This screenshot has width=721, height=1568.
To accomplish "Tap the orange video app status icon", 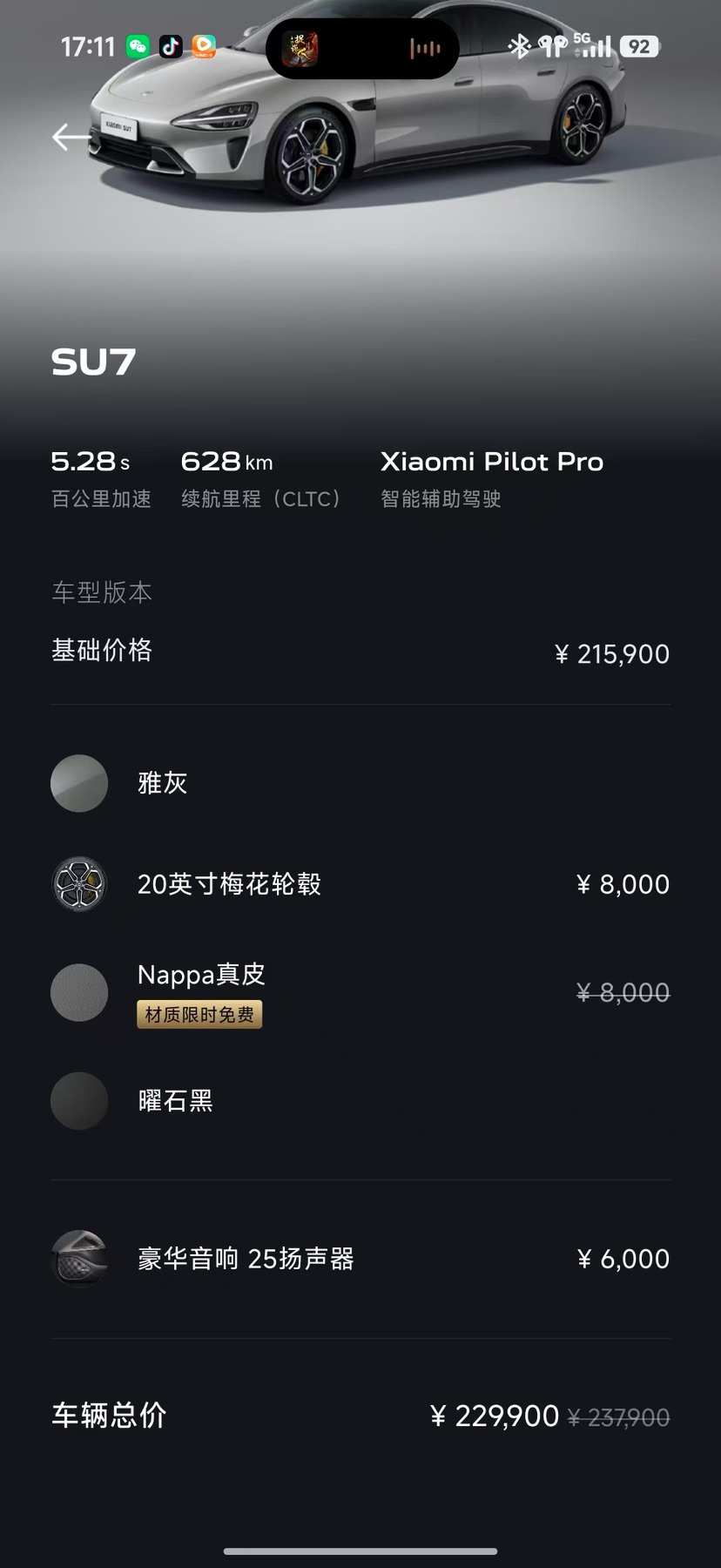I will (x=204, y=46).
